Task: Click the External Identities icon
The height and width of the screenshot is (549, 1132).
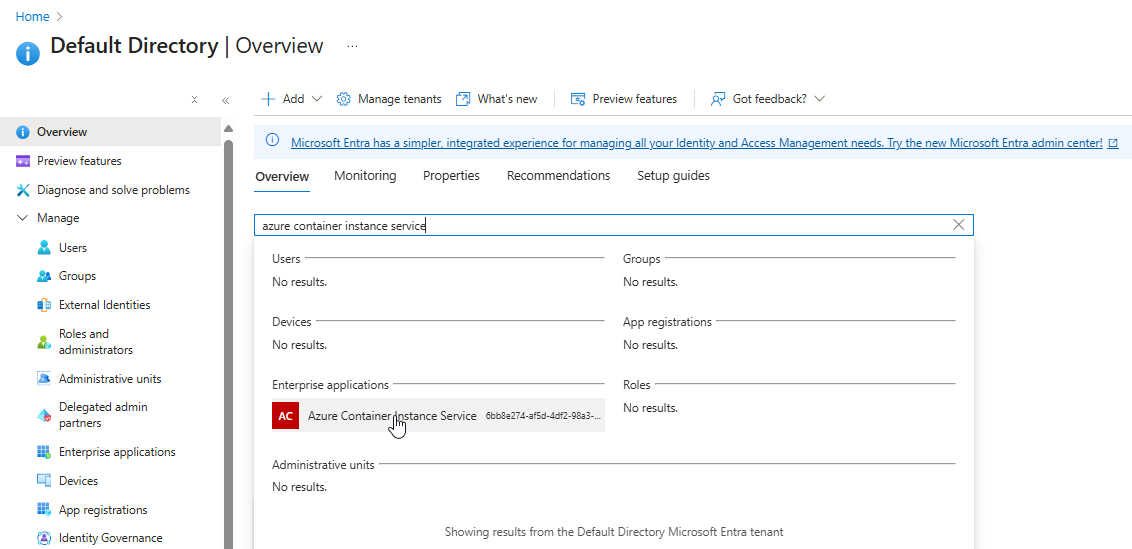Action: point(44,305)
